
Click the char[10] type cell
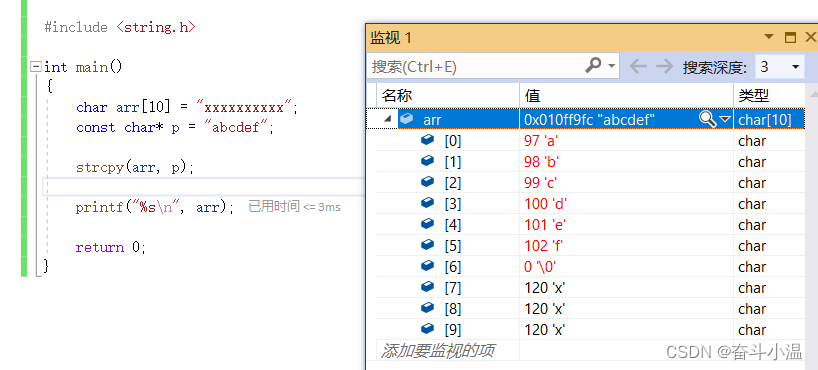click(x=765, y=120)
